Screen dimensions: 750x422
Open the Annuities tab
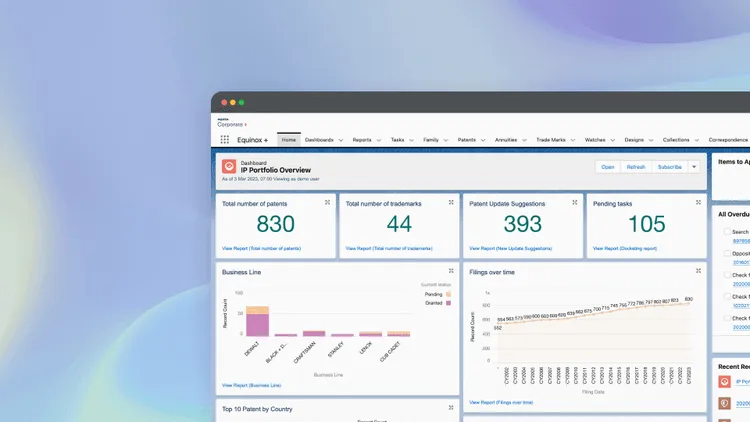tap(506, 140)
